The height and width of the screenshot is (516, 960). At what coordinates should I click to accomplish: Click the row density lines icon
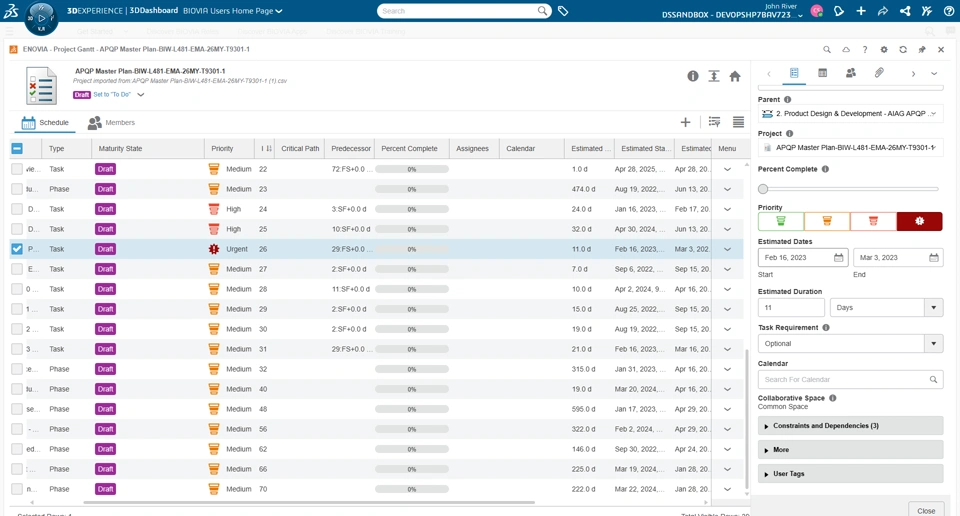tap(738, 122)
